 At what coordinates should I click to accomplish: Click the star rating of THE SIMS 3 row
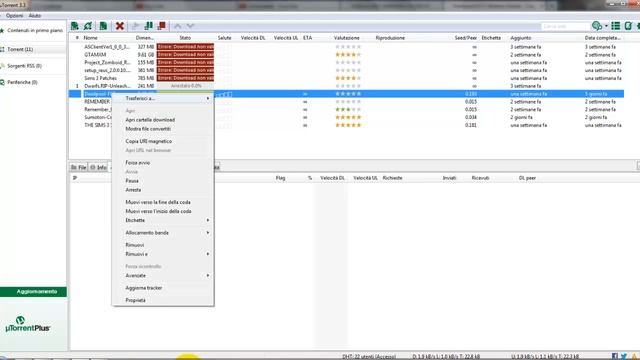[348, 125]
